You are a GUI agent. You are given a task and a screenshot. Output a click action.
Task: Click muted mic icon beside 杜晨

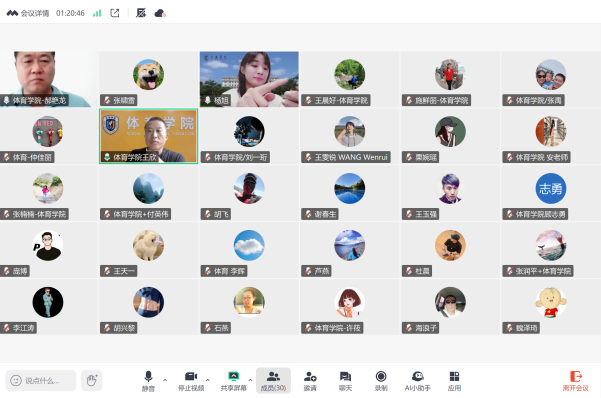point(409,271)
